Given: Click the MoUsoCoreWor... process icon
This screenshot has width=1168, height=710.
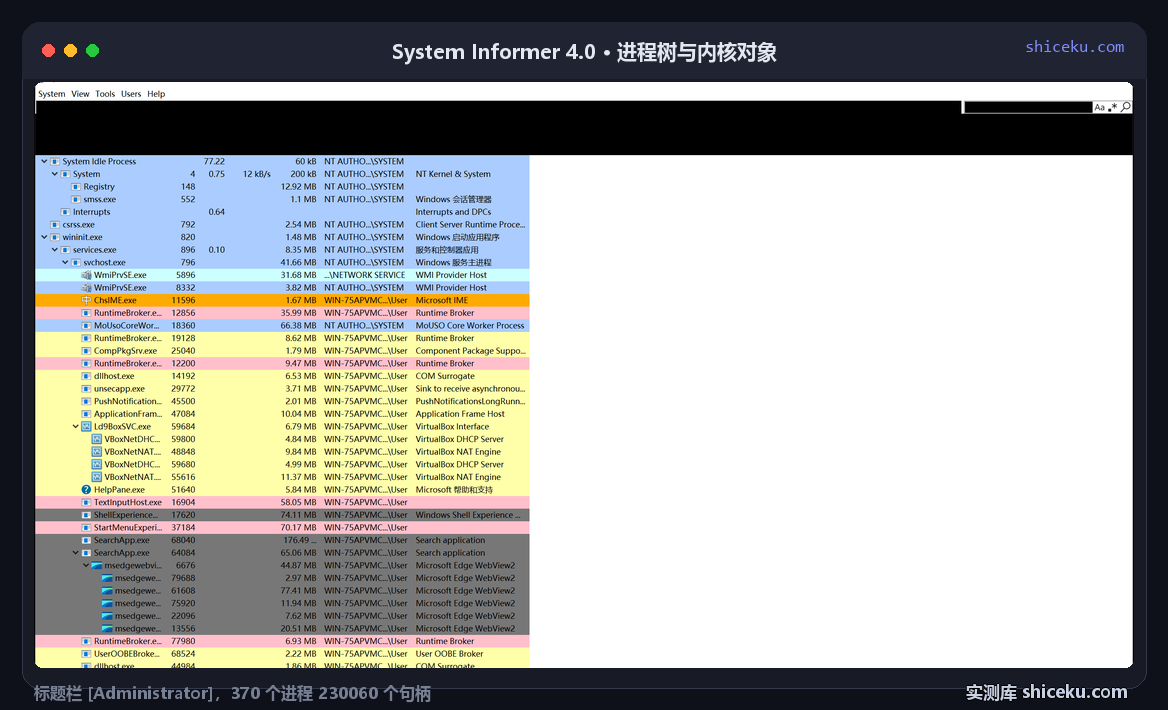Looking at the screenshot, I should pyautogui.click(x=86, y=326).
